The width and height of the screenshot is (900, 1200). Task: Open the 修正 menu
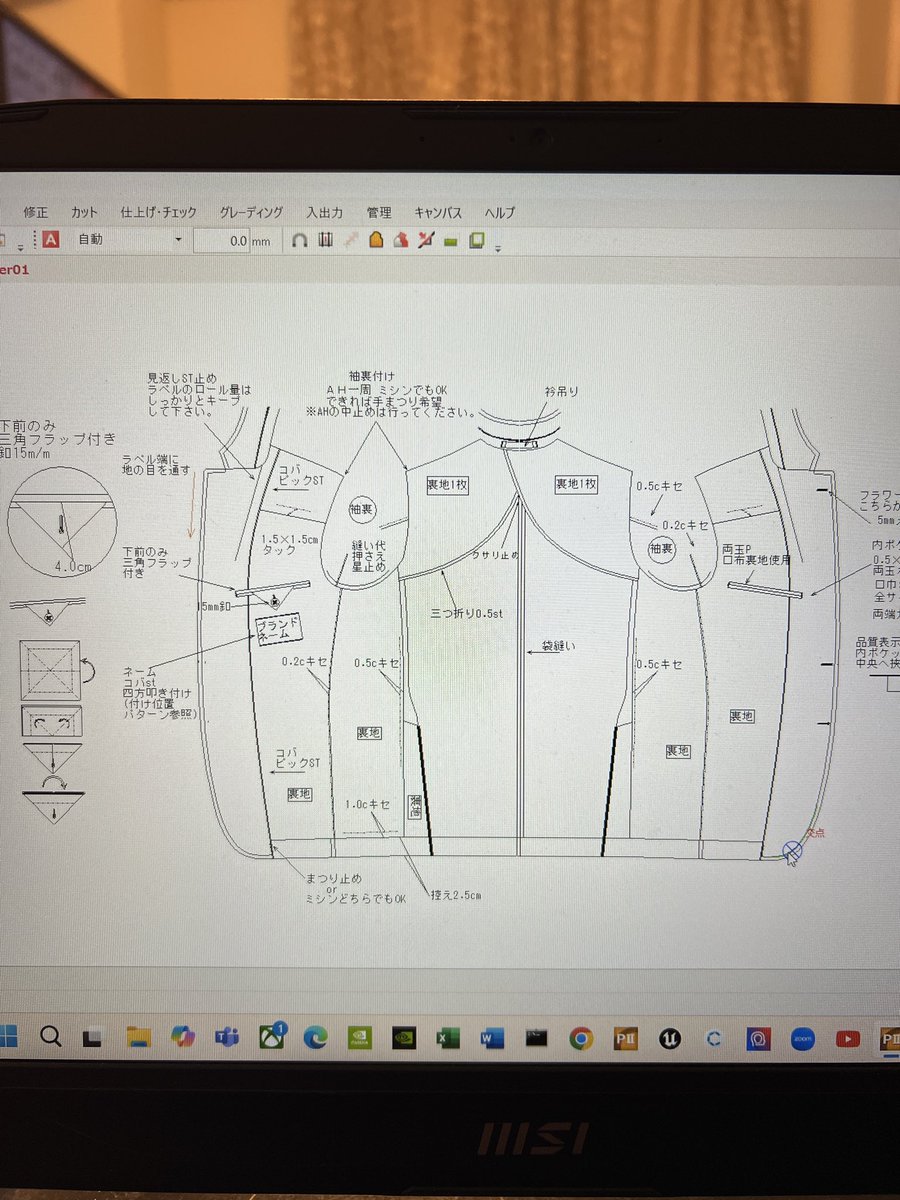tap(36, 213)
